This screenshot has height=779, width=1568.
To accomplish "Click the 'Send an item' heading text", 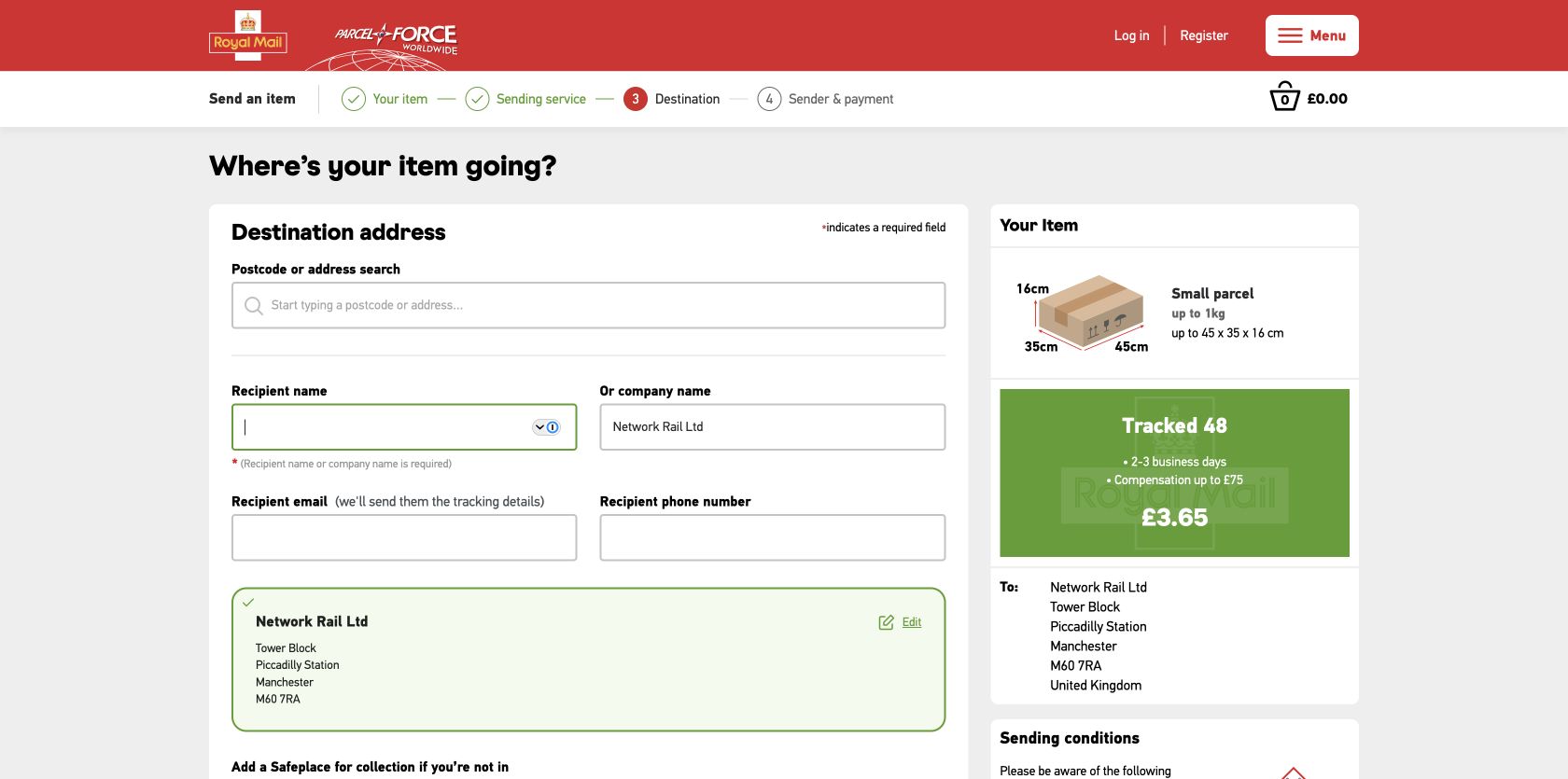I will tap(252, 99).
